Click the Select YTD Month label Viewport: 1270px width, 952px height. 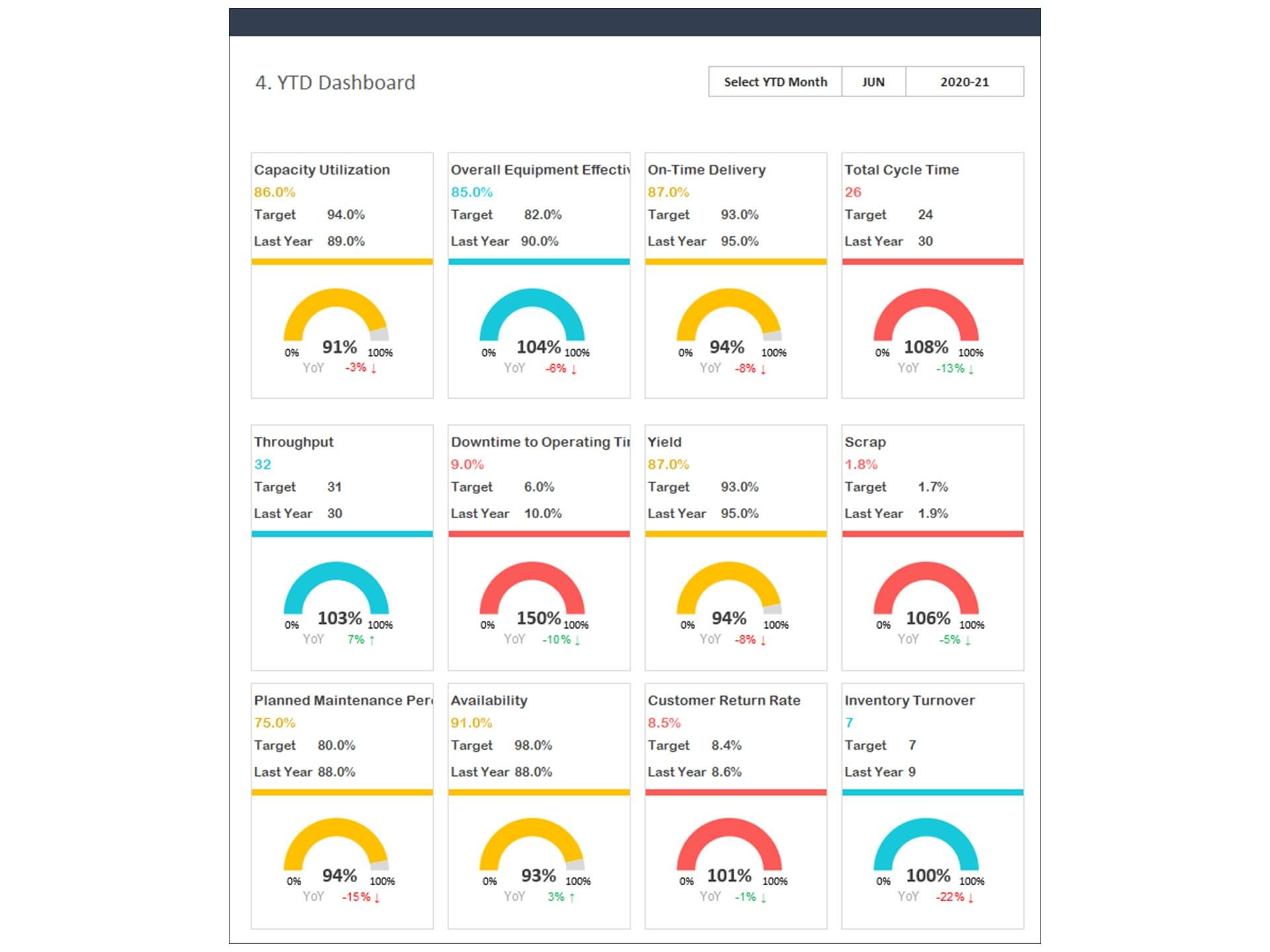pyautogui.click(x=775, y=82)
